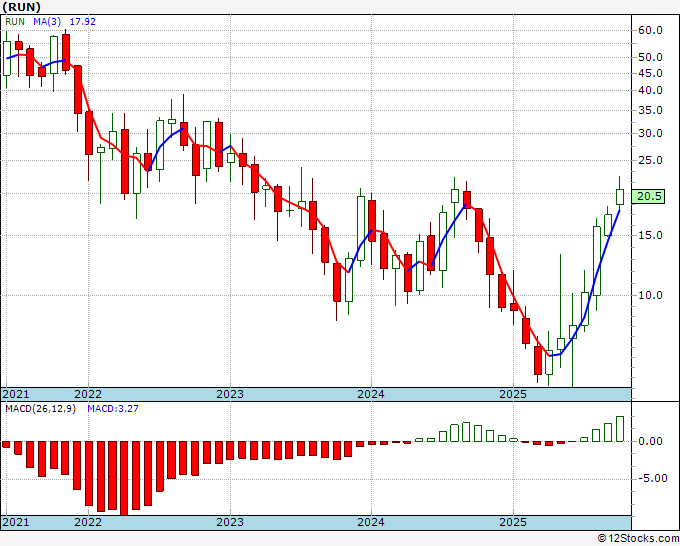Click the MACD(26,12,9) indicator label
The height and width of the screenshot is (546, 680).
click(40, 409)
